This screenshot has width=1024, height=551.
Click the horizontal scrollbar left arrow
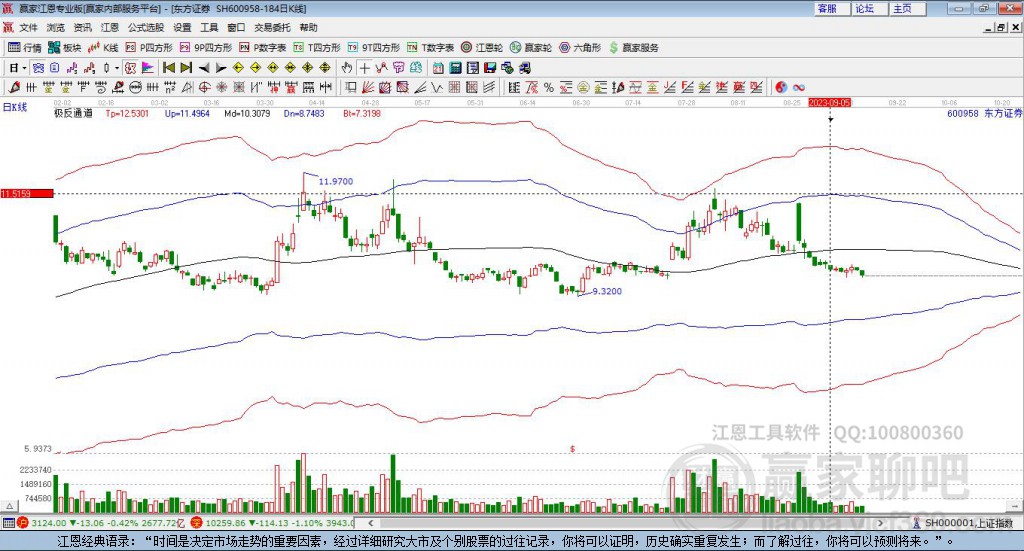(371, 523)
